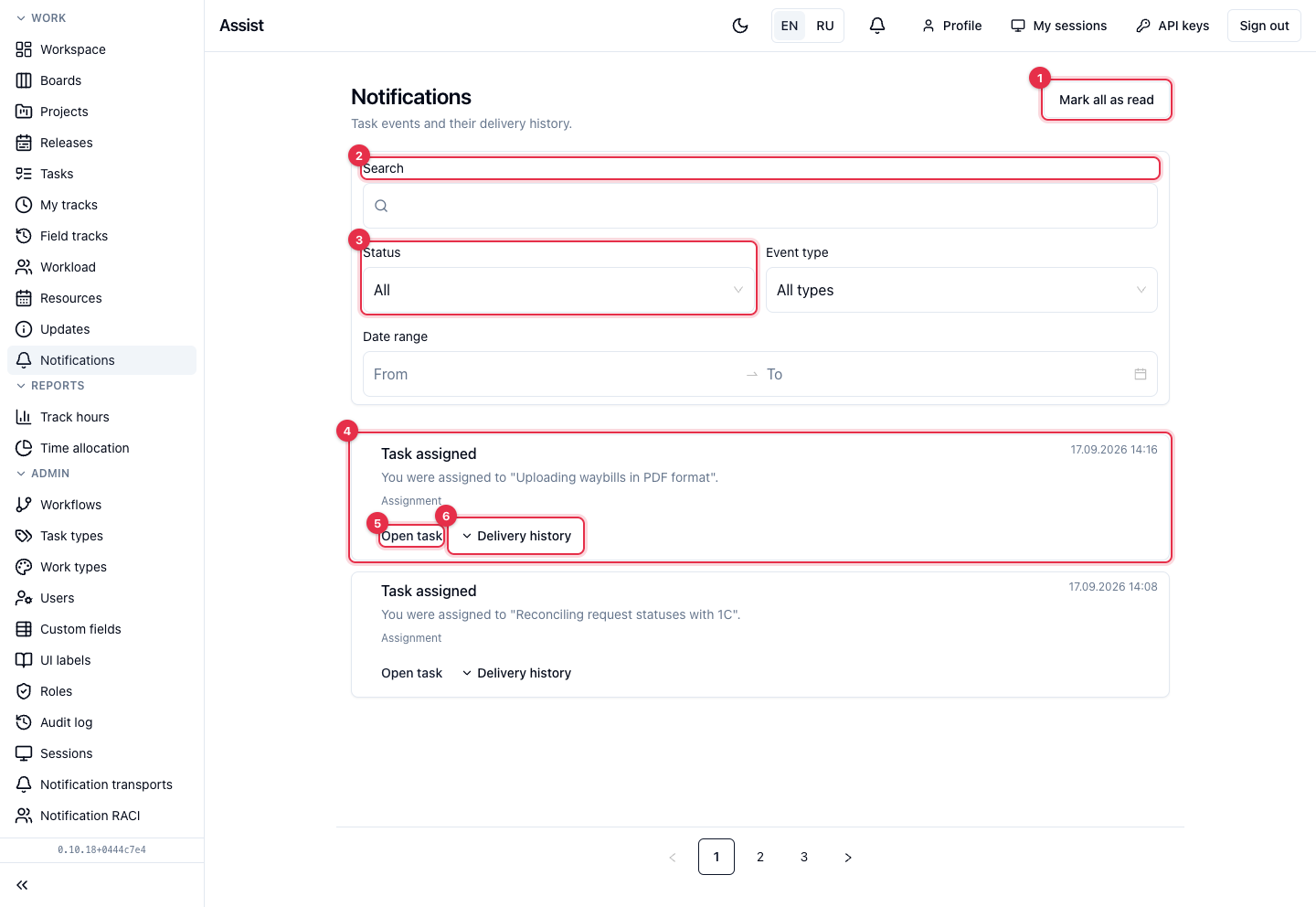This screenshot has height=907, width=1316.
Task: Open My tracks clock item
Action: 101,205
